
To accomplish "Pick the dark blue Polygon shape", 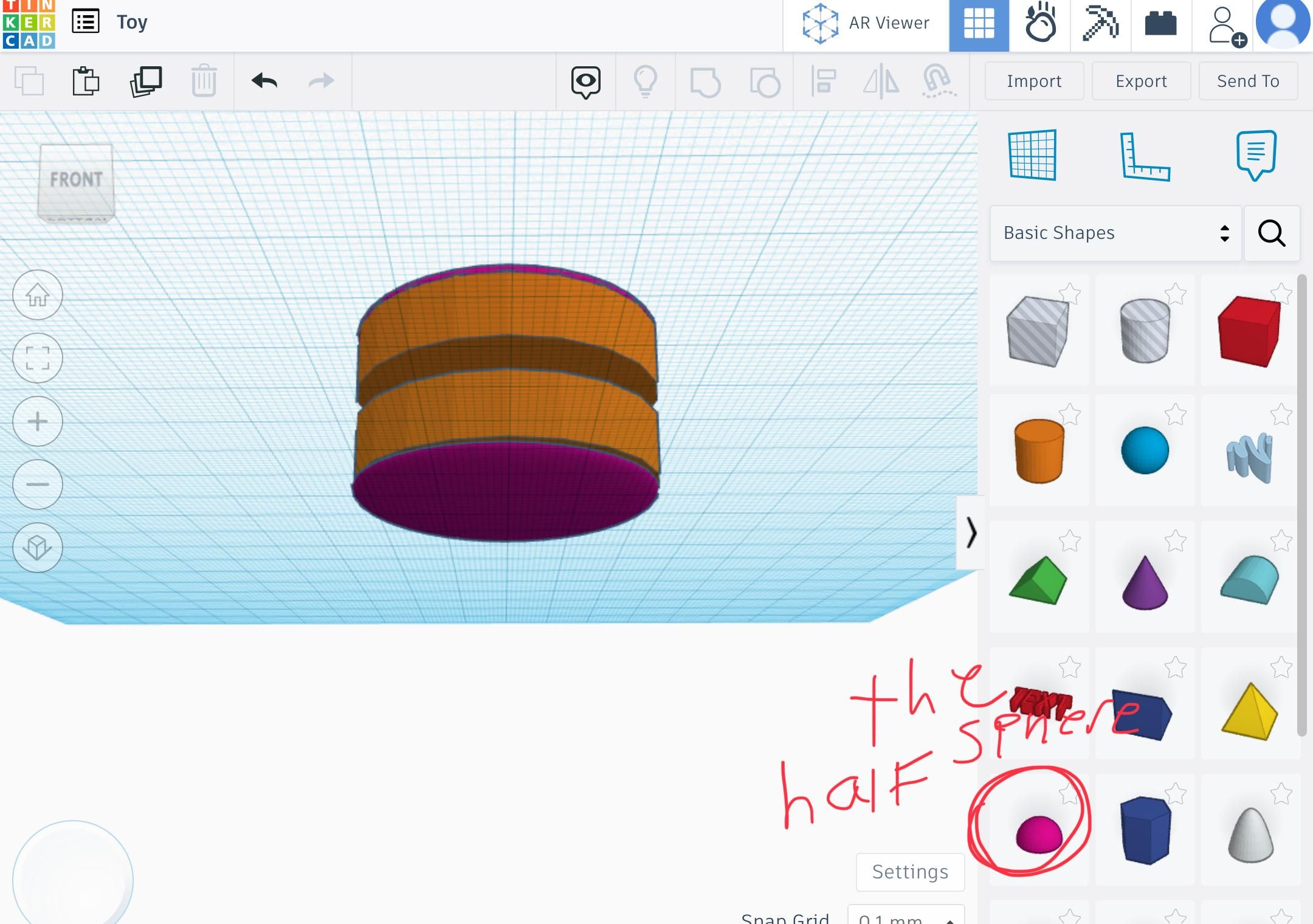I will click(x=1145, y=830).
